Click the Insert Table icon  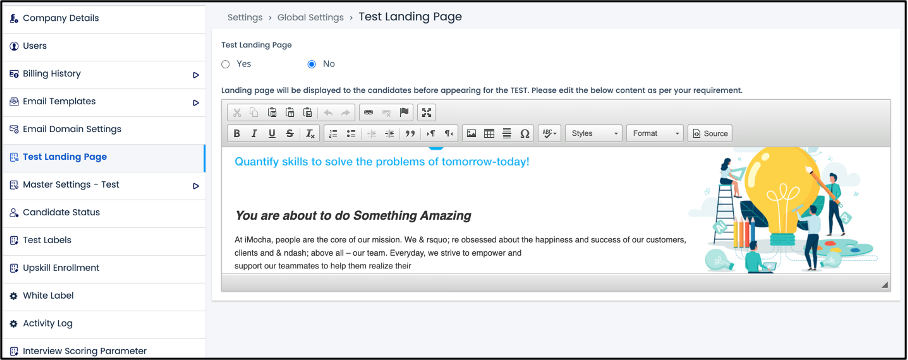(489, 134)
